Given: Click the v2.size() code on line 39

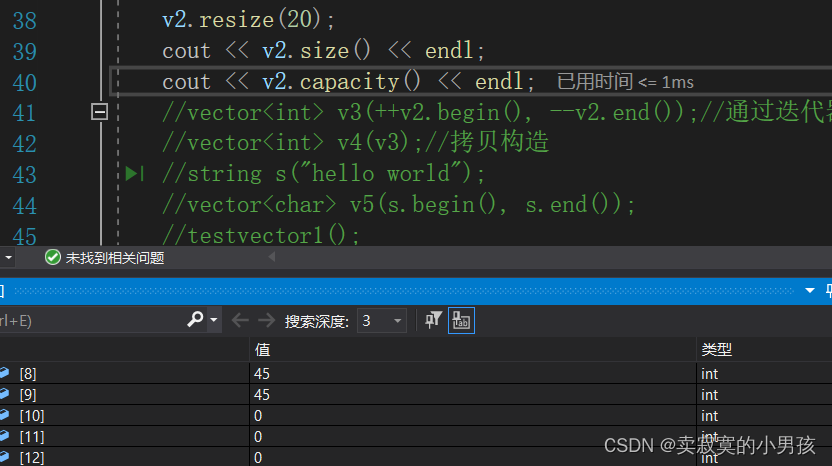Looking at the screenshot, I should (x=316, y=51).
